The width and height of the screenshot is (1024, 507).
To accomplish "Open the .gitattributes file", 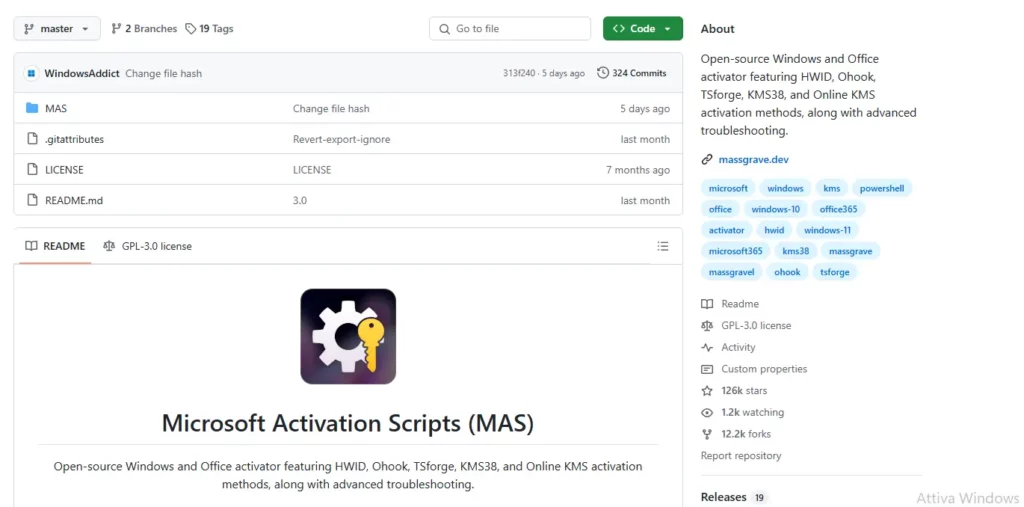I will 74,139.
